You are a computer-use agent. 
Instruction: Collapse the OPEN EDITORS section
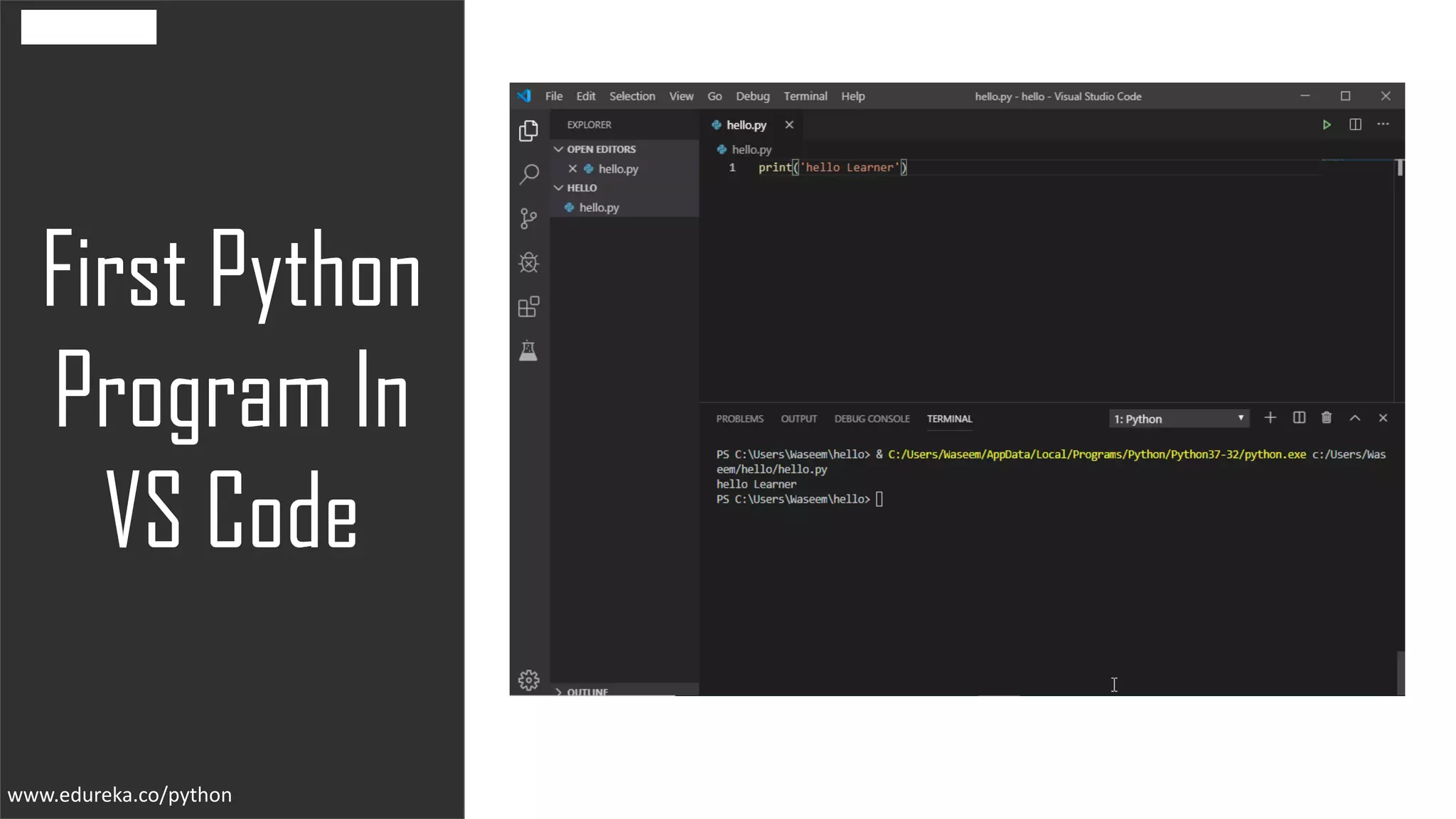point(559,149)
